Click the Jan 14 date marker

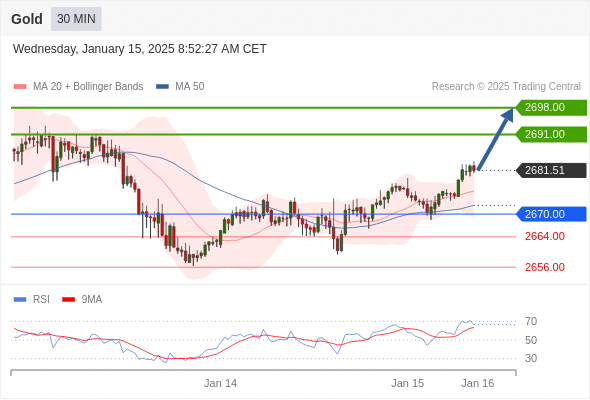(x=220, y=383)
